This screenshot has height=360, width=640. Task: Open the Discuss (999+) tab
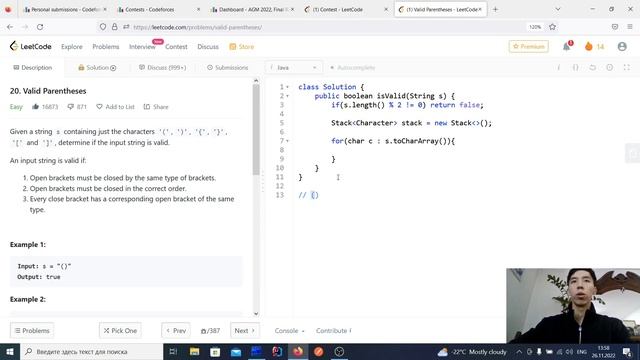point(162,67)
